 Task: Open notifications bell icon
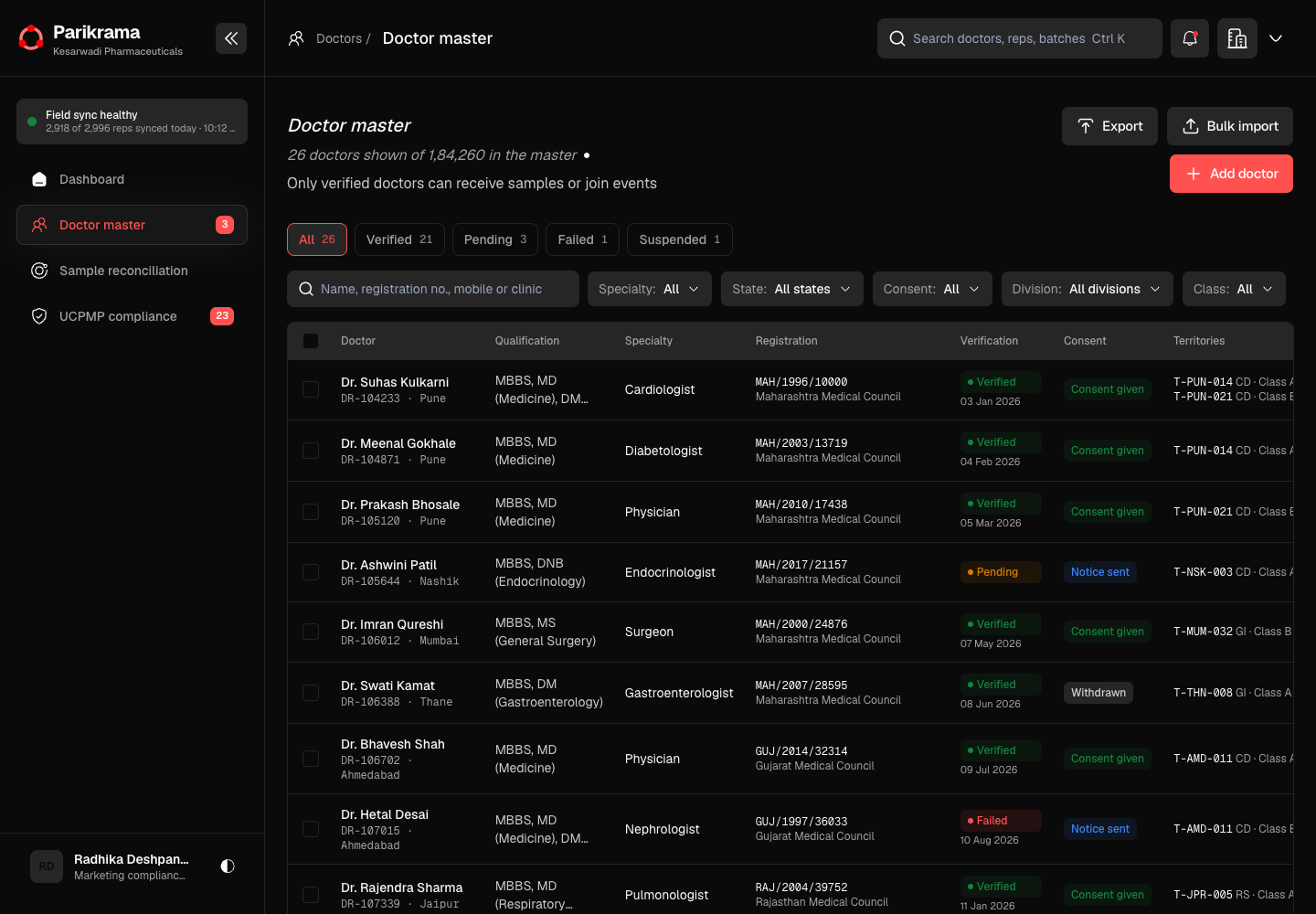(1190, 38)
